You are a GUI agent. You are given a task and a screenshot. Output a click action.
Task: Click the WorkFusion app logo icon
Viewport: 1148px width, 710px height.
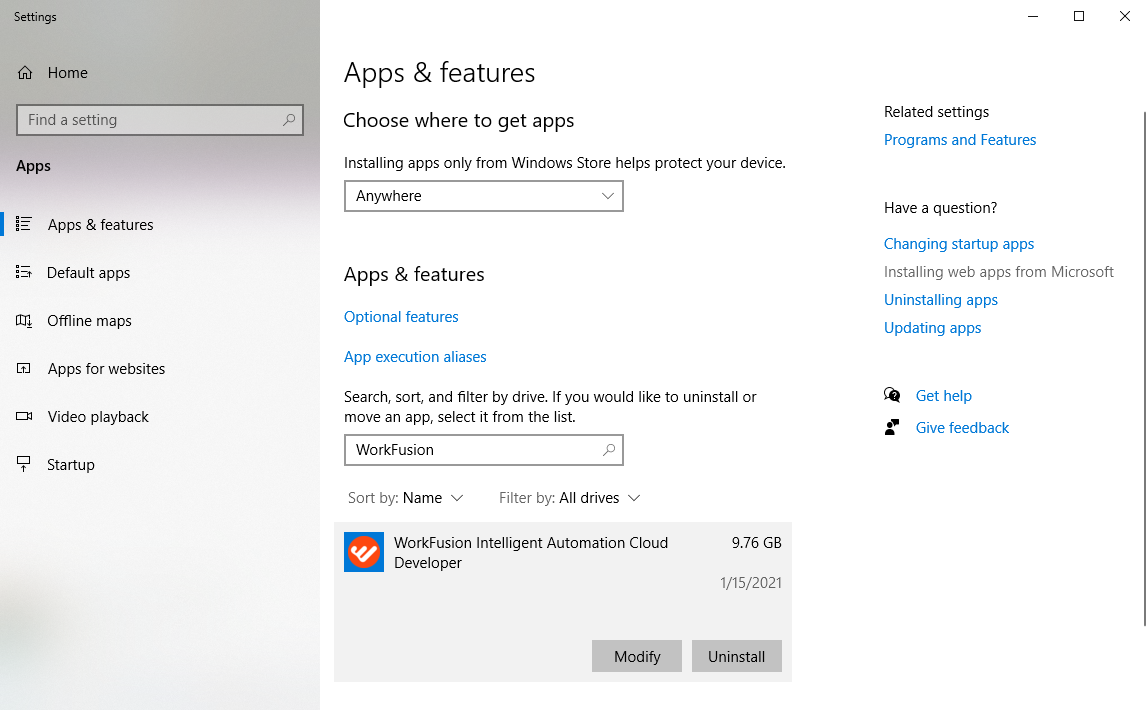364,552
